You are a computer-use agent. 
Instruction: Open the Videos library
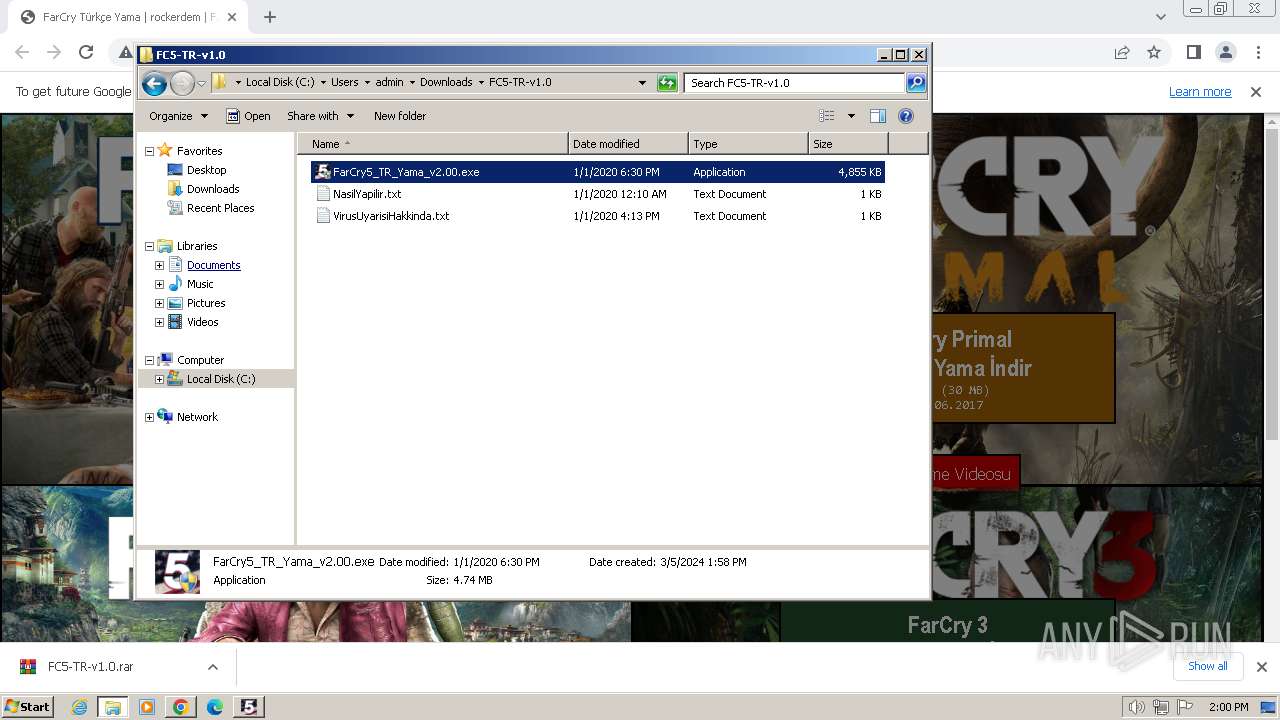[202, 322]
